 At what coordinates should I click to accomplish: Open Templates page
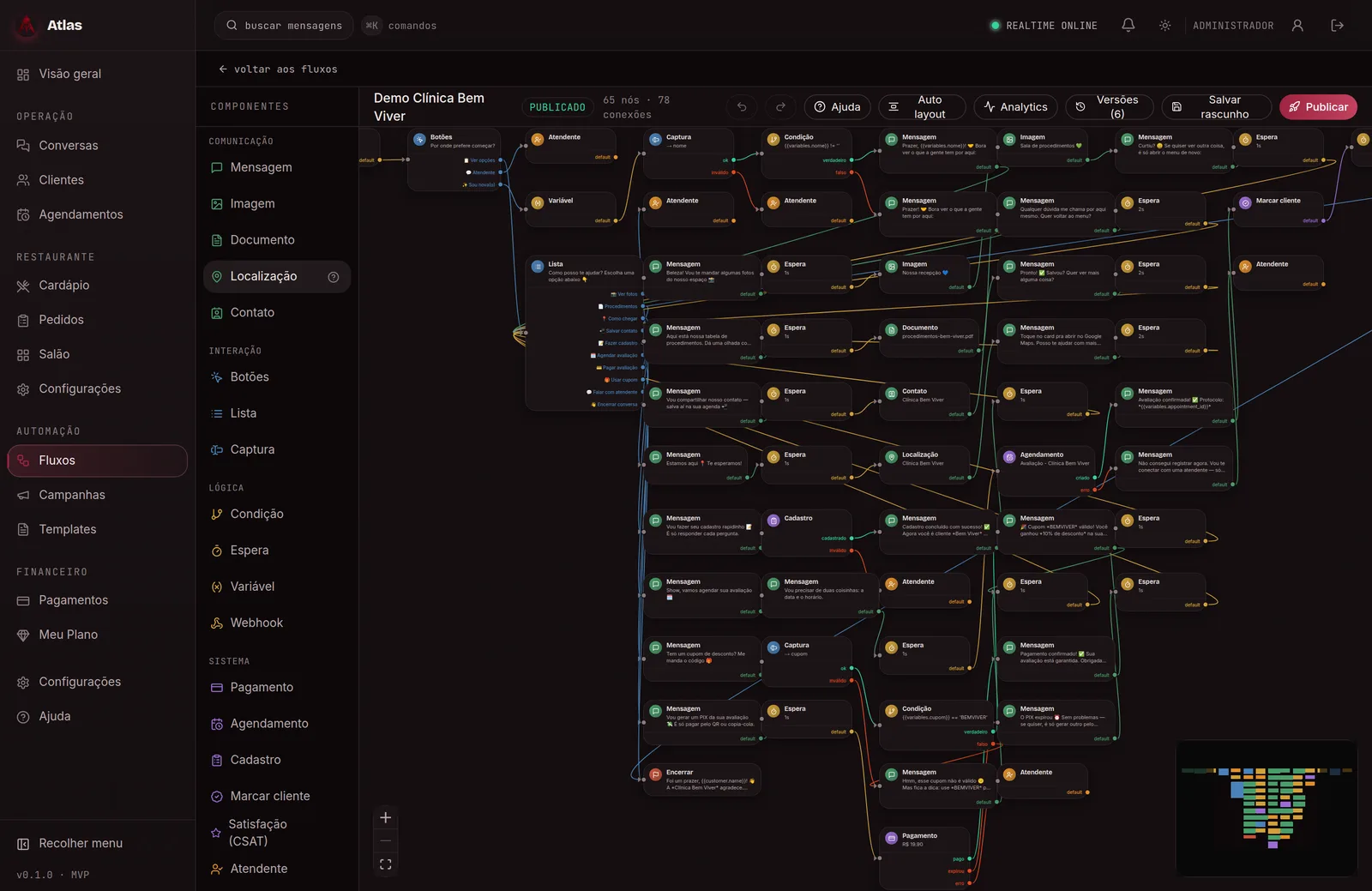(x=97, y=529)
